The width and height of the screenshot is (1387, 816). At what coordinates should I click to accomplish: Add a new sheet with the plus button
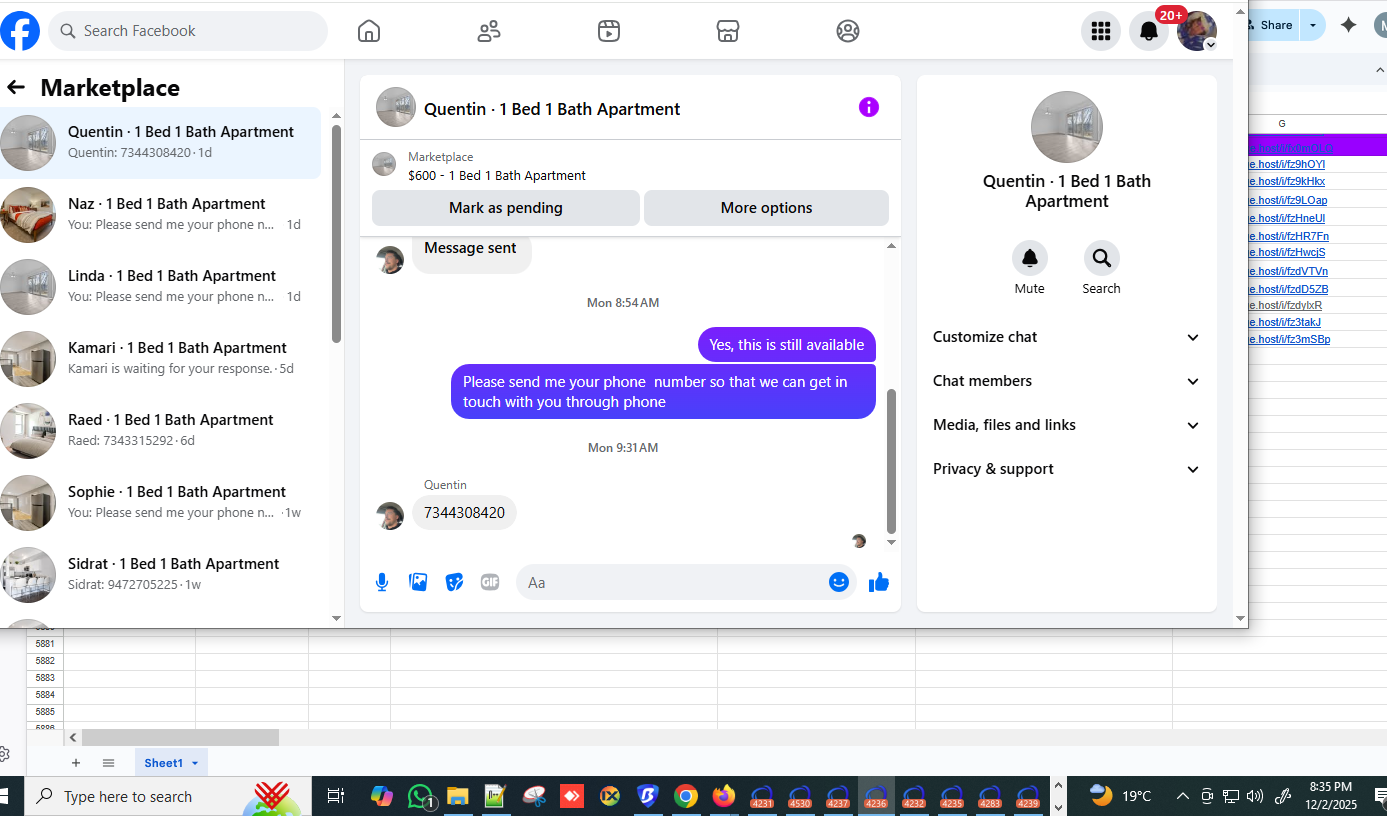point(76,763)
